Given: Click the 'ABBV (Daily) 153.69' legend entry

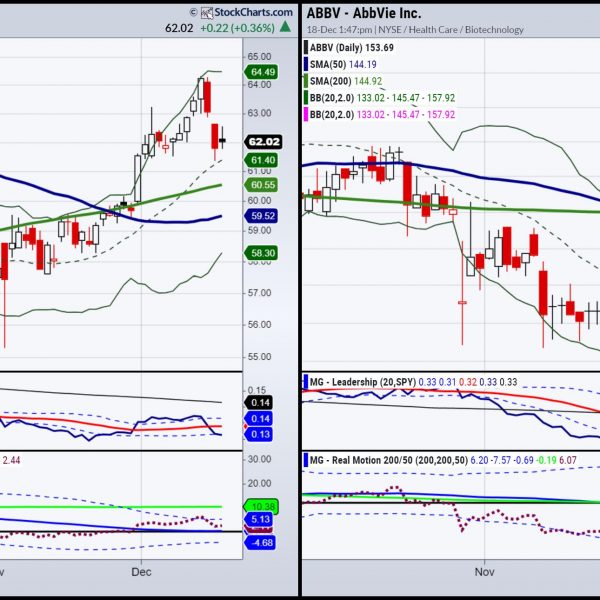Looking at the screenshot, I should pos(352,47).
